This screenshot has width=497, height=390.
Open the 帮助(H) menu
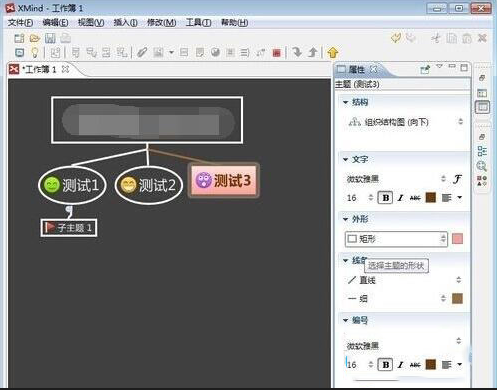(x=234, y=23)
